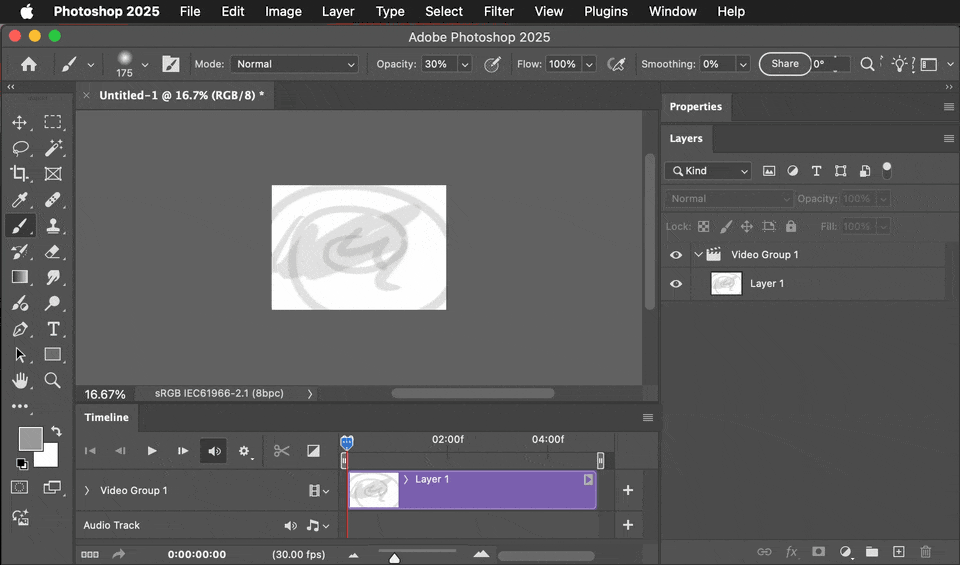Select the Lasso tool

pyautogui.click(x=19, y=148)
